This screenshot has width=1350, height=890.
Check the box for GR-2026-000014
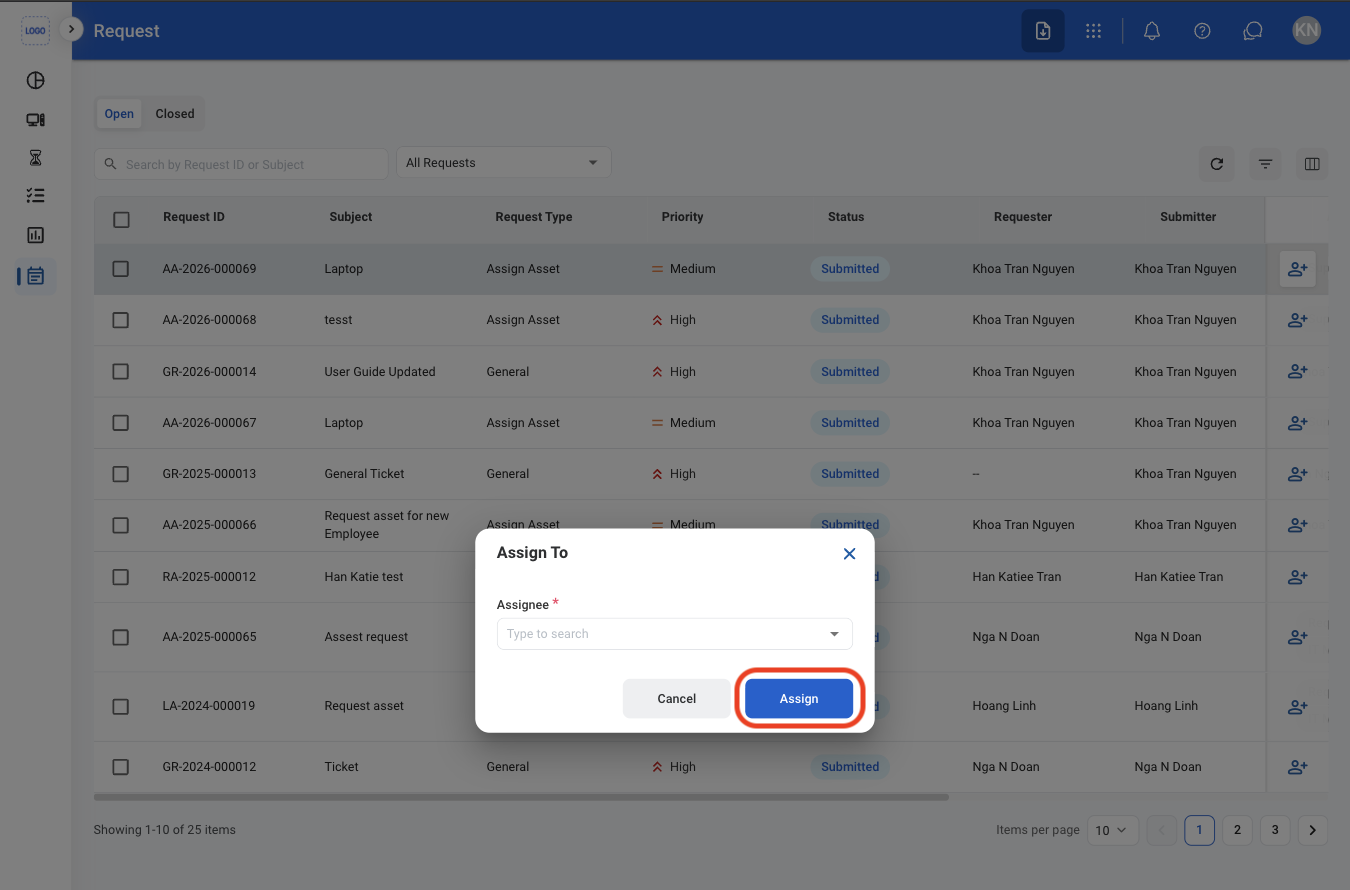point(121,371)
